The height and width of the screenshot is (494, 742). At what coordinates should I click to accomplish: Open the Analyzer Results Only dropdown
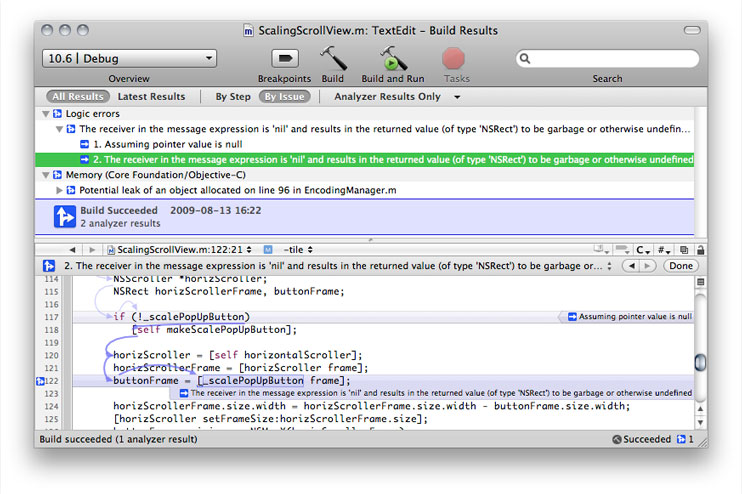coord(397,97)
